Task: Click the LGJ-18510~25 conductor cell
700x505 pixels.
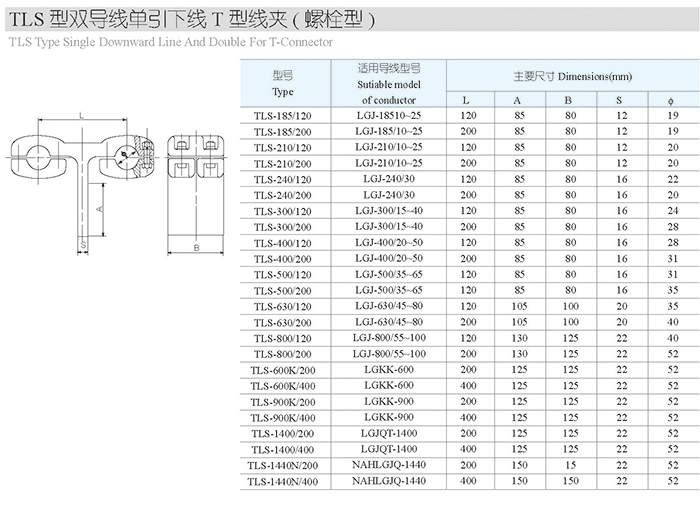Action: (389, 116)
